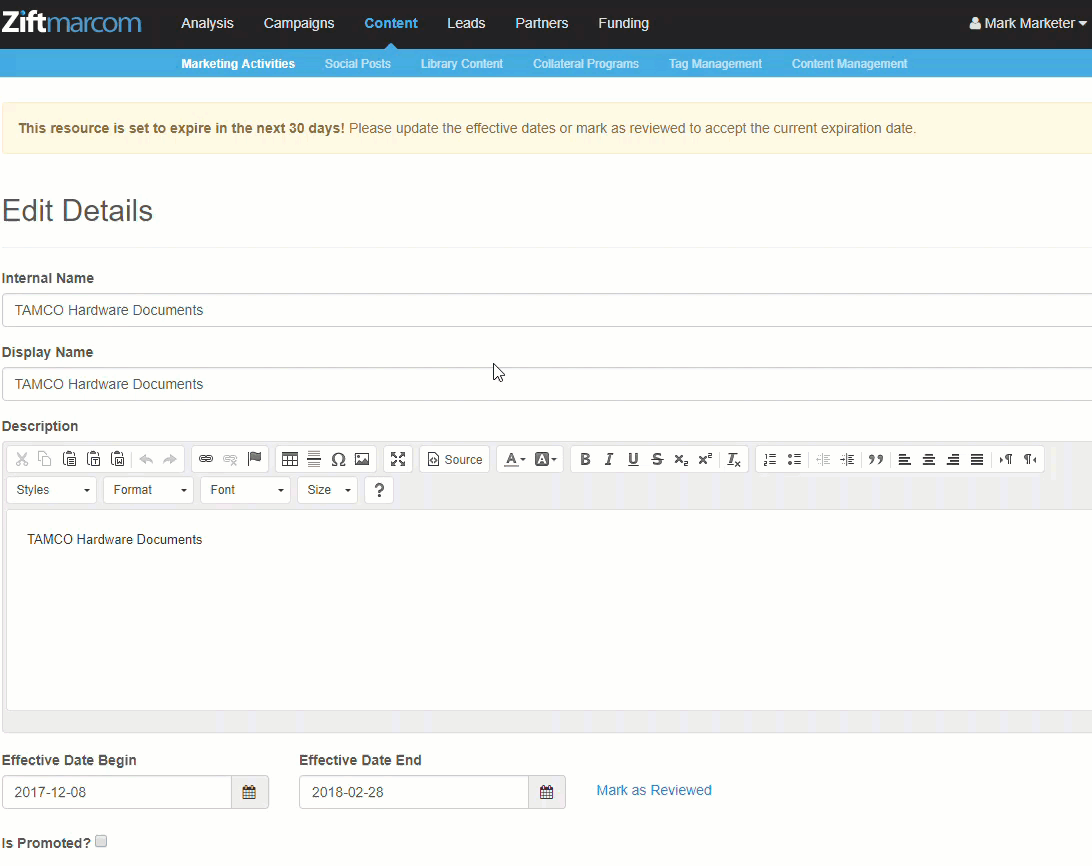
Task: Open the Font dropdown
Action: [245, 490]
